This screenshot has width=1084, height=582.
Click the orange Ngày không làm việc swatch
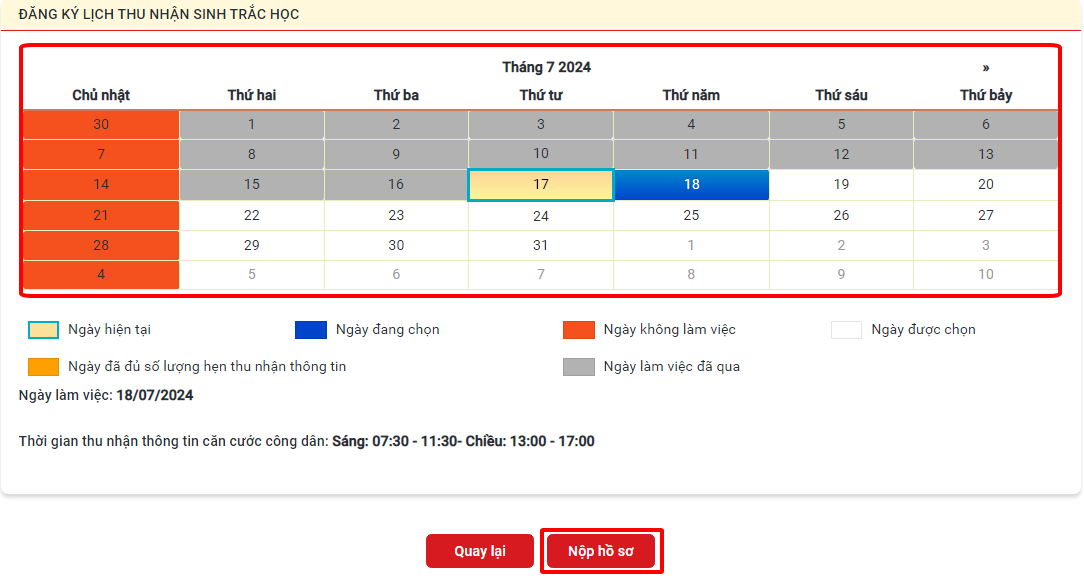tap(579, 330)
